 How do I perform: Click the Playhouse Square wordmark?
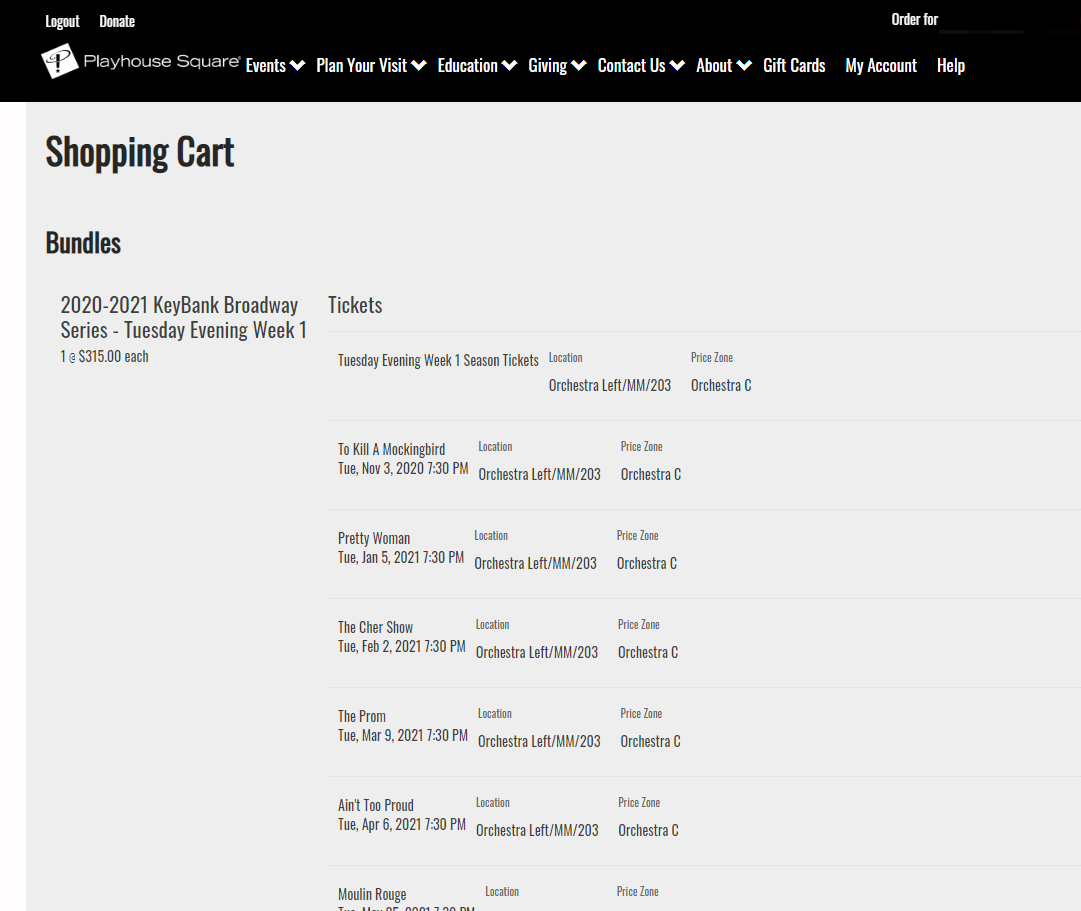point(162,61)
